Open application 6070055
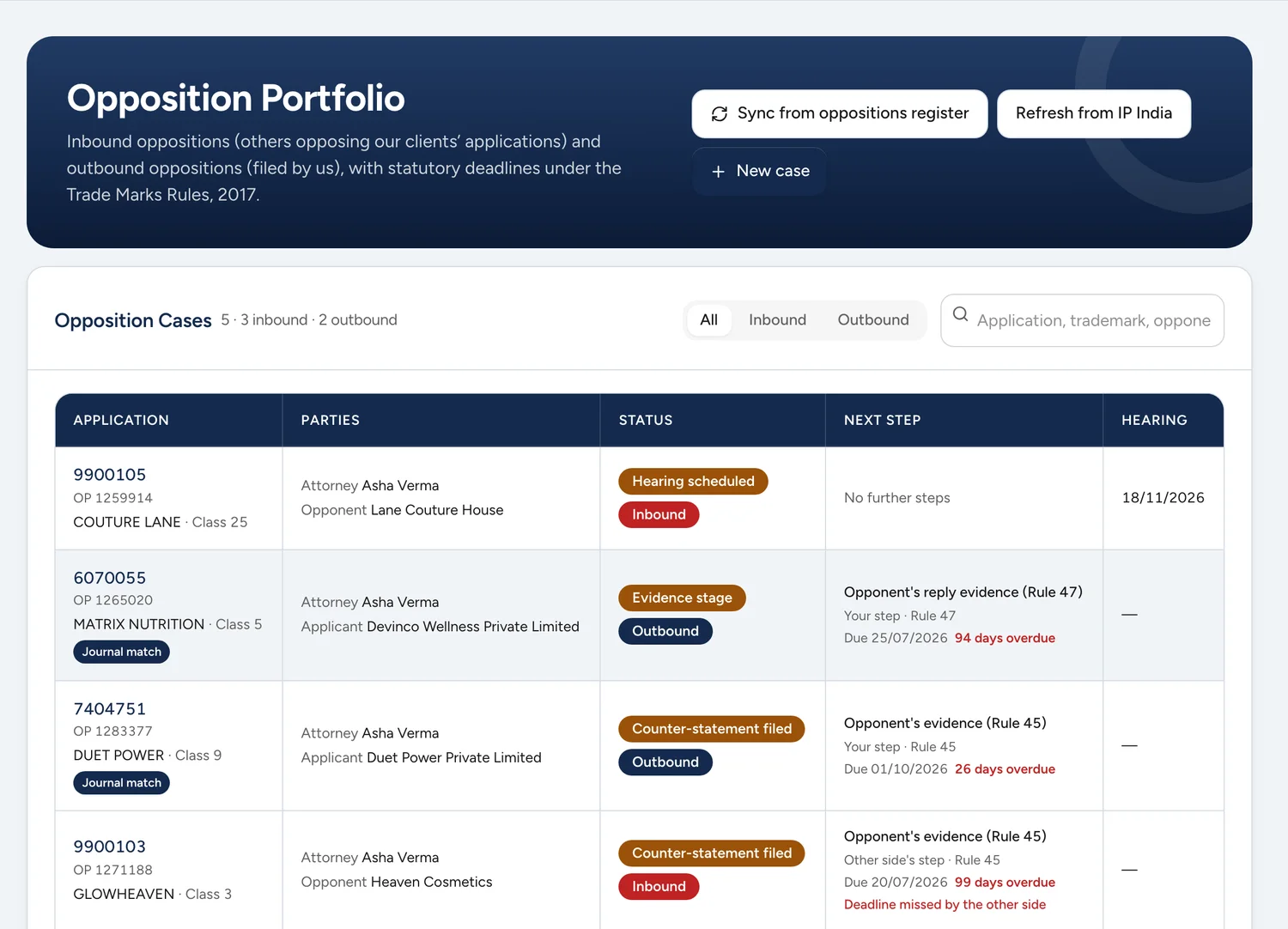The width and height of the screenshot is (1288, 929). pyautogui.click(x=110, y=578)
